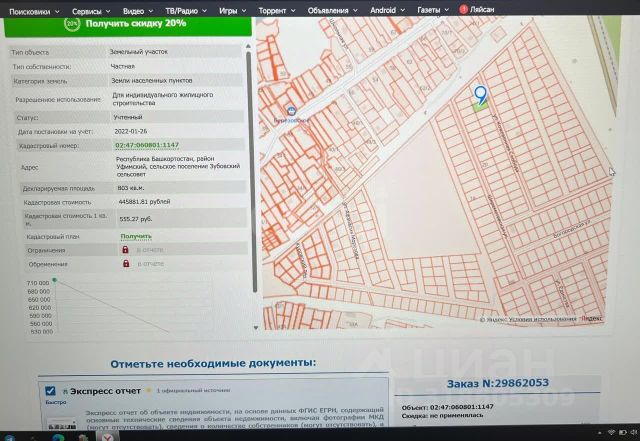Toggle the Экспресс отчет checkbox
Image resolution: width=640 pixels, height=441 pixels.
coord(50,391)
